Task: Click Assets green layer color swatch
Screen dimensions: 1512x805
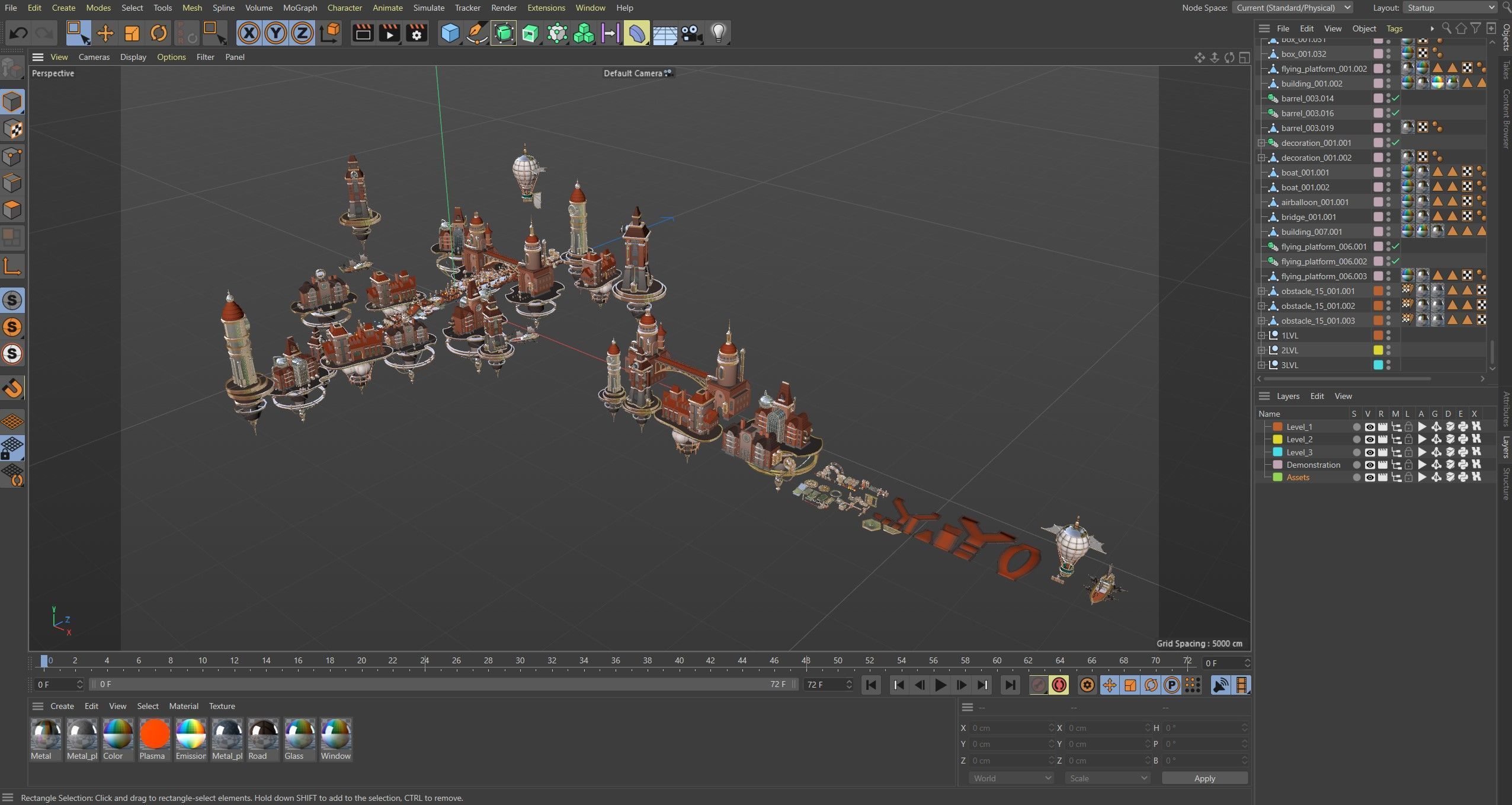Action: pyautogui.click(x=1277, y=477)
